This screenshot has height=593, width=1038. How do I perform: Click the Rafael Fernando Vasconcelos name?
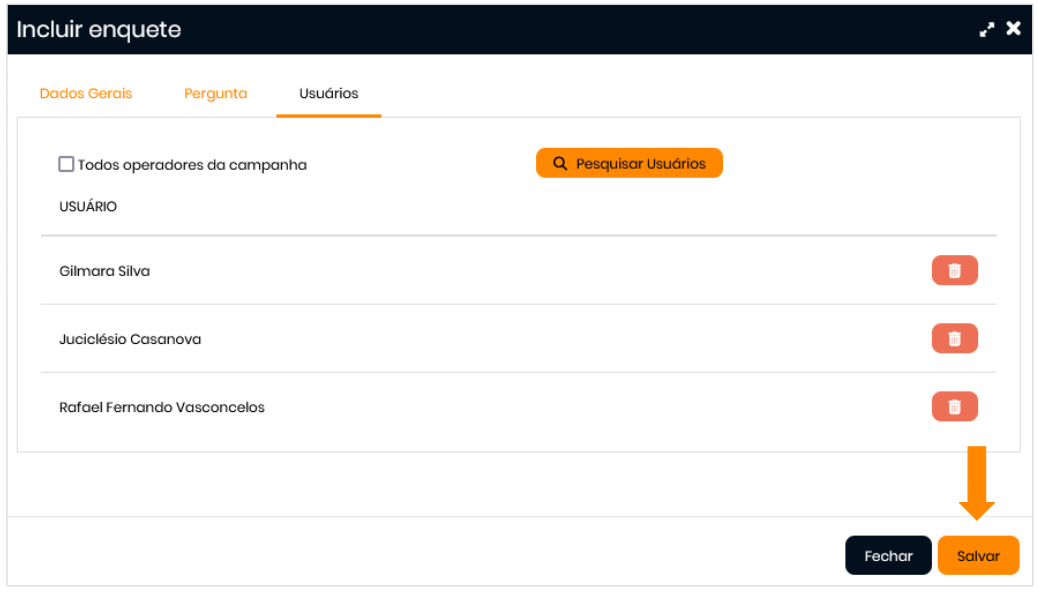(x=162, y=407)
